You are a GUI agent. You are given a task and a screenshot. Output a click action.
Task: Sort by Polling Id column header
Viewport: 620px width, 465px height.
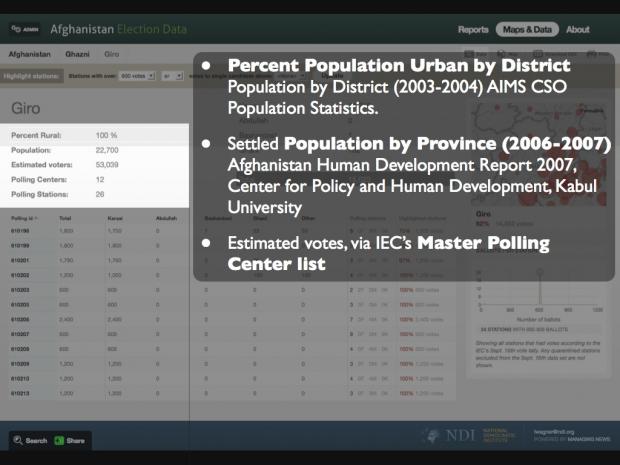[24, 218]
